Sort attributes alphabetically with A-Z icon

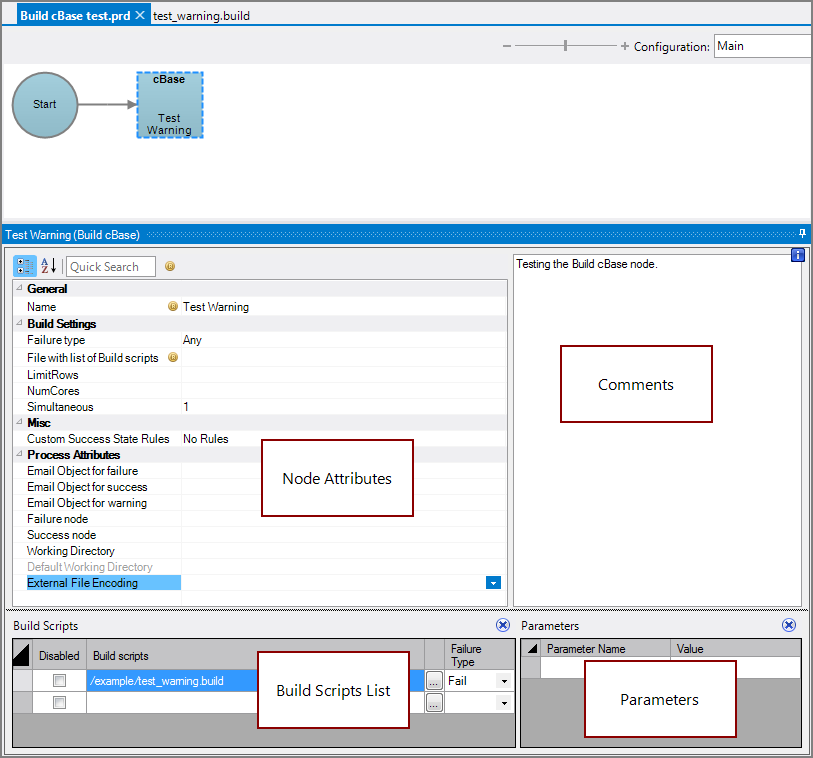click(x=48, y=266)
